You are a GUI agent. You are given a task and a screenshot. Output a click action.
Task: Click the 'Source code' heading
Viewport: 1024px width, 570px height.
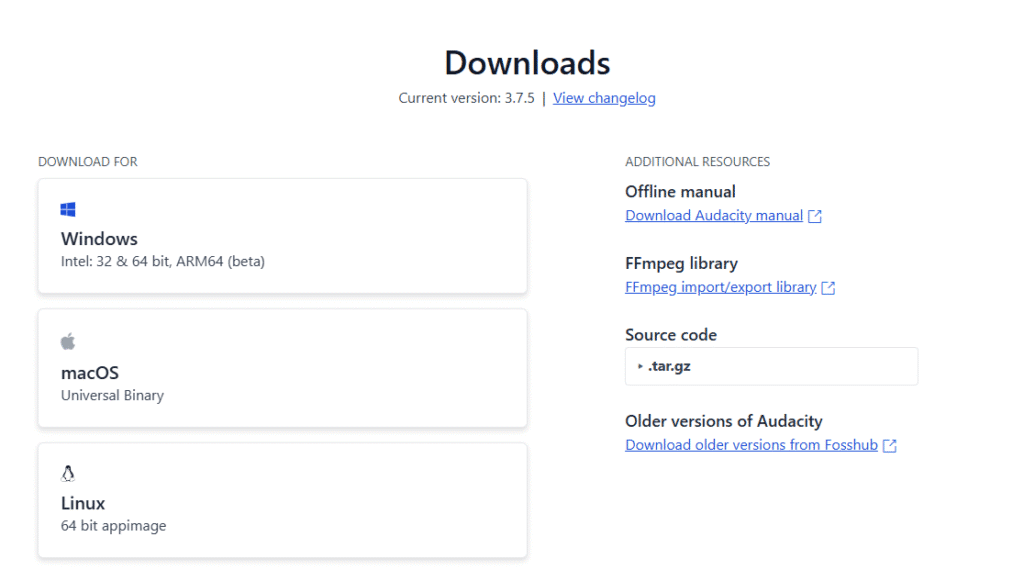tap(671, 335)
